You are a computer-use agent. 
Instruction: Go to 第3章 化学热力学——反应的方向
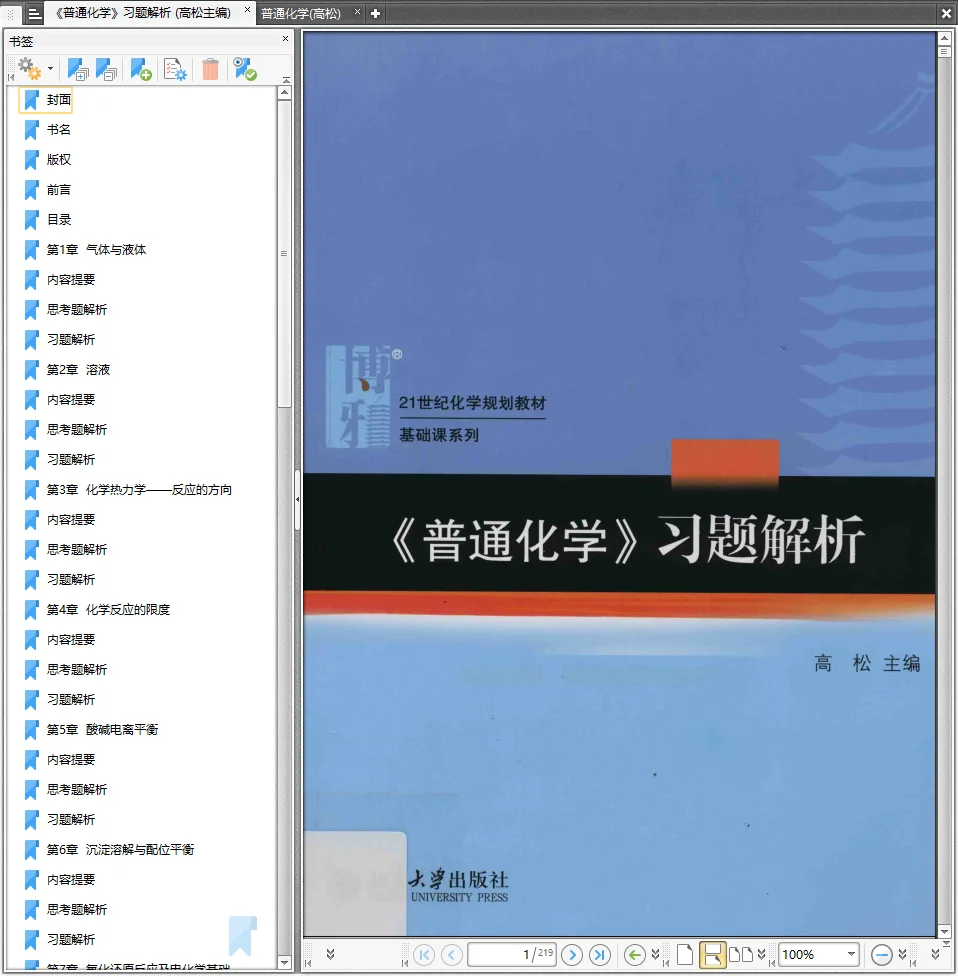point(139,490)
